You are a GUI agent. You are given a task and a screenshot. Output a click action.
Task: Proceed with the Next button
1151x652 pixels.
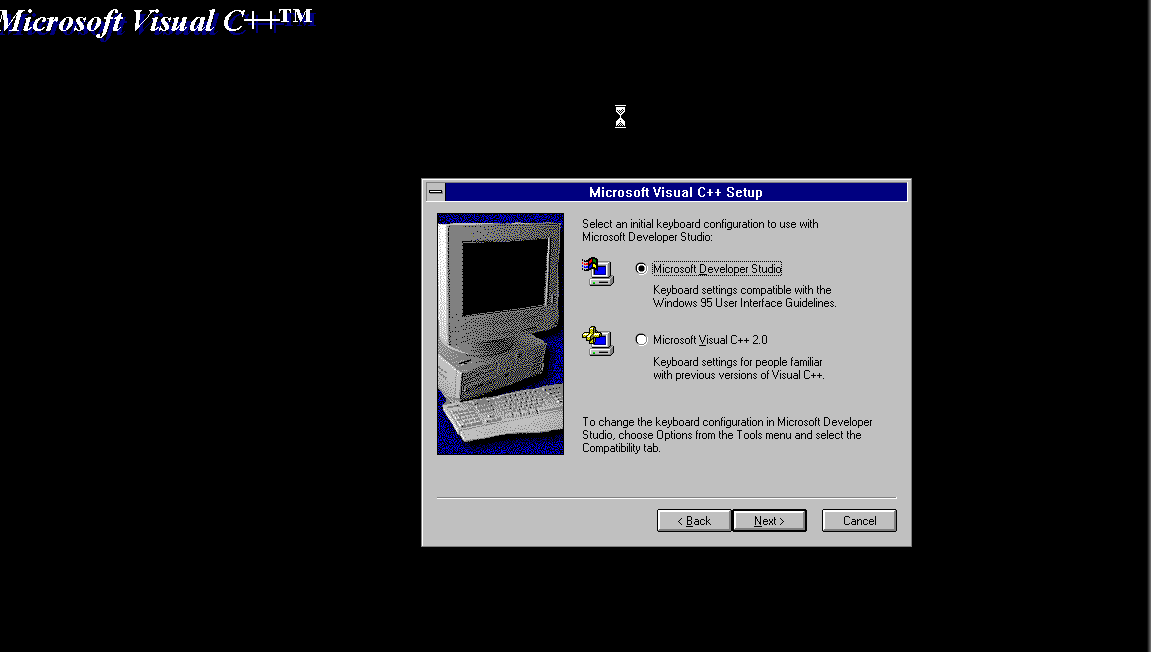[x=769, y=521]
